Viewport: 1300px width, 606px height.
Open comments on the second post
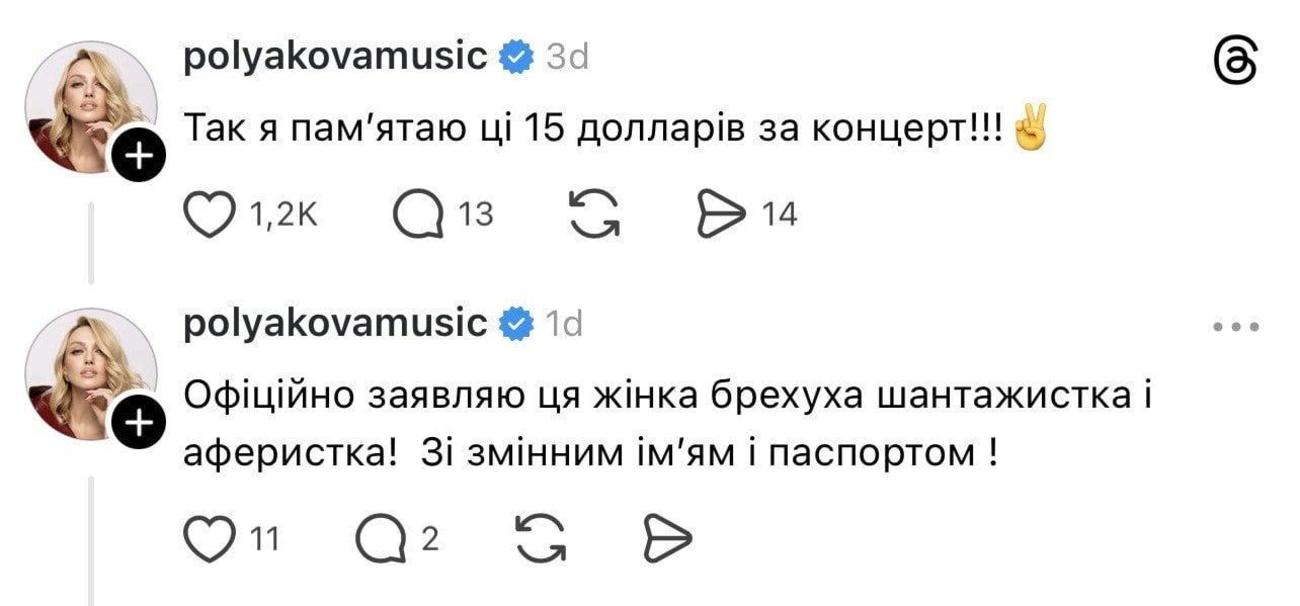point(378,540)
